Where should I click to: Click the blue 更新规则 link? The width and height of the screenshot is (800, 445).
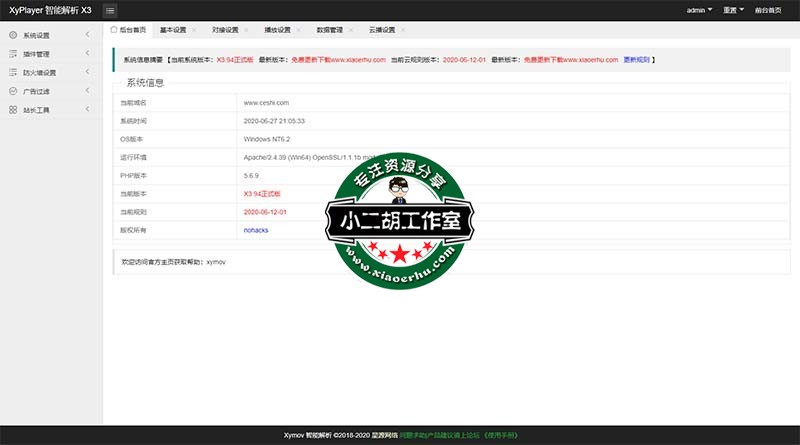(x=636, y=60)
